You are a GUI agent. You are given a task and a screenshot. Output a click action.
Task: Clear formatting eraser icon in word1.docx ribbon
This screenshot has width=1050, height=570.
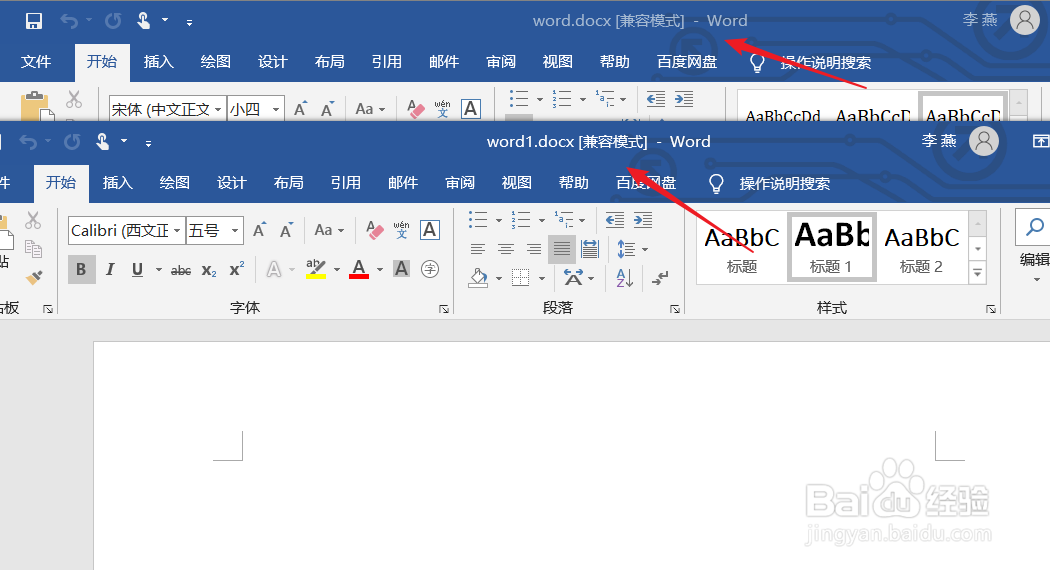(374, 230)
